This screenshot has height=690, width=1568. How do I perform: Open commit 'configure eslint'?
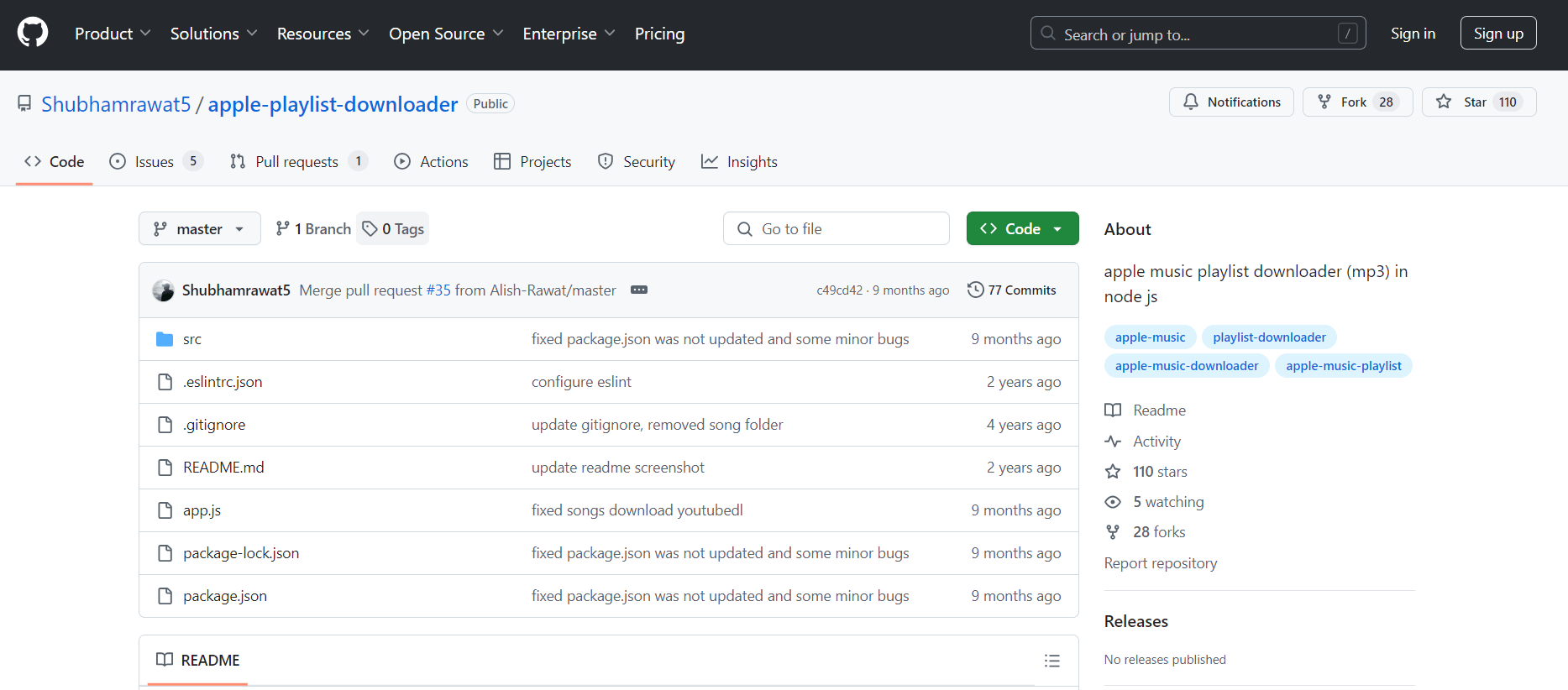coord(581,382)
